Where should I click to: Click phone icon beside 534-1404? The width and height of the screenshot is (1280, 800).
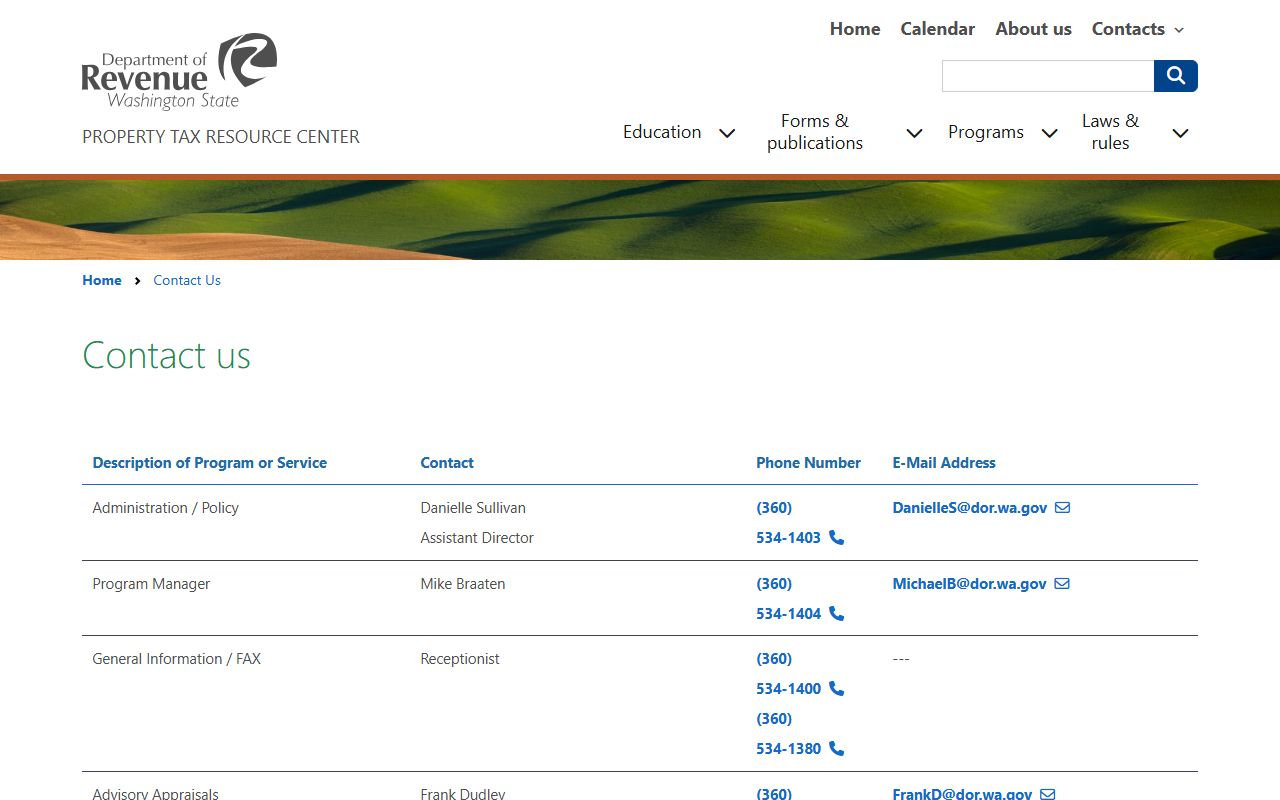[836, 614]
